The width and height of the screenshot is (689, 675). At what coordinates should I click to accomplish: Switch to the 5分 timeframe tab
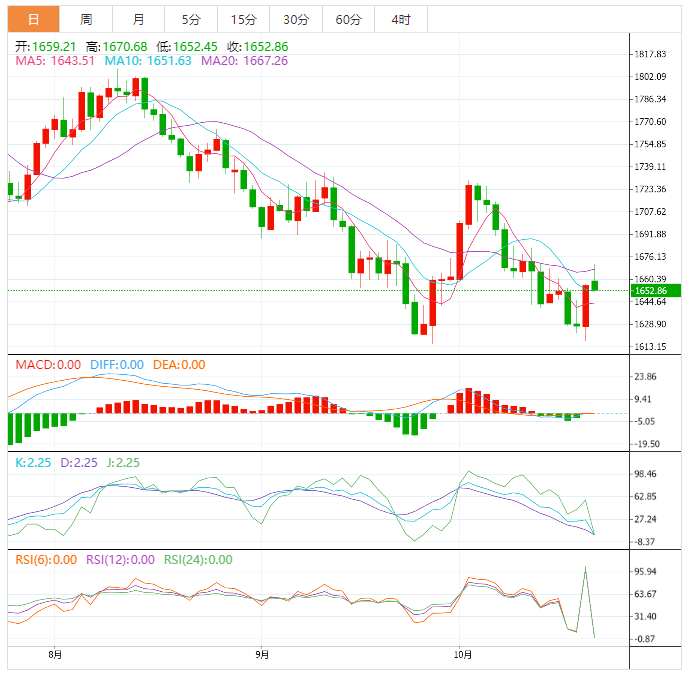click(190, 19)
